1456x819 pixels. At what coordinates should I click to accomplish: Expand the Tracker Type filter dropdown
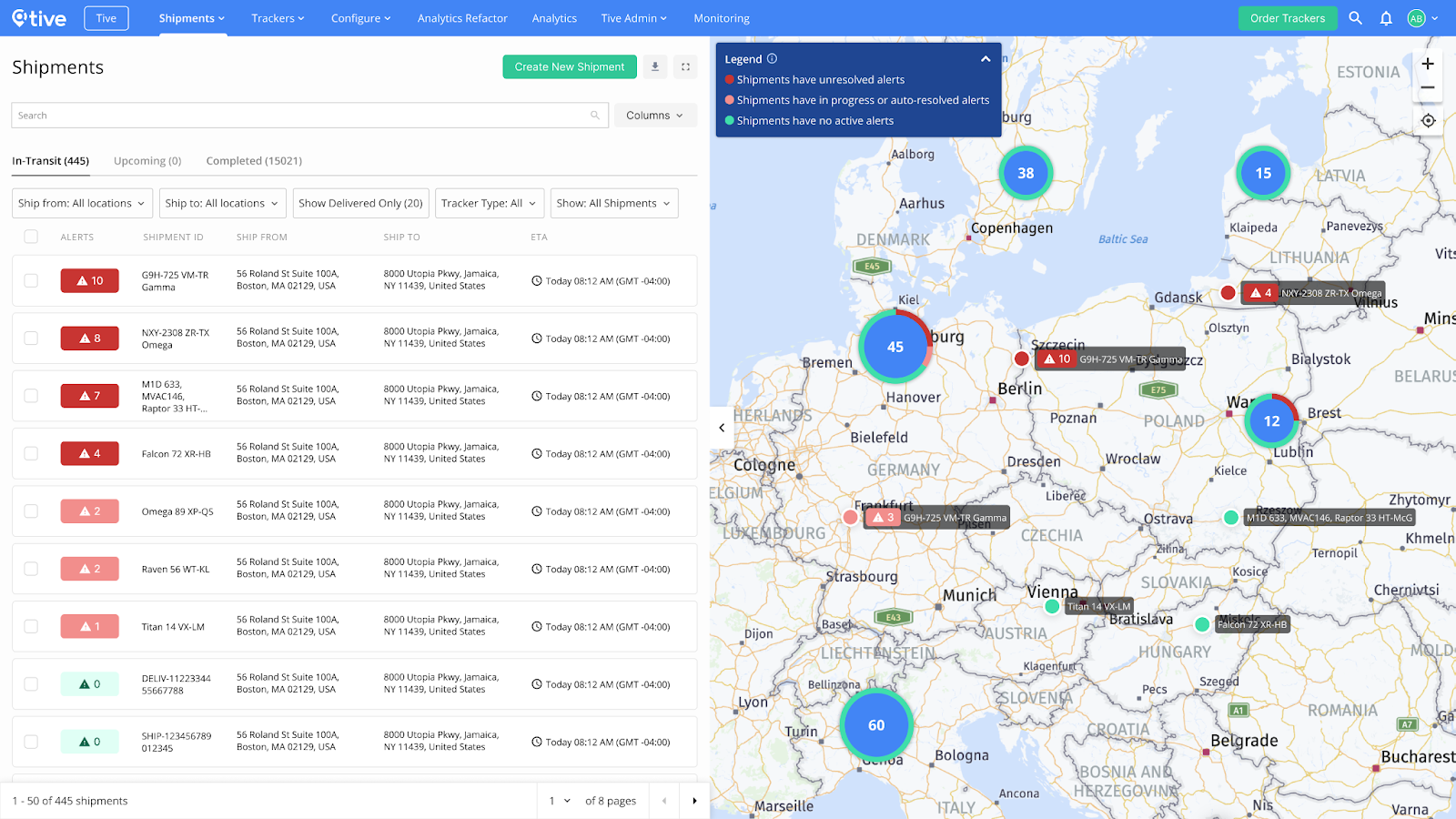(489, 203)
